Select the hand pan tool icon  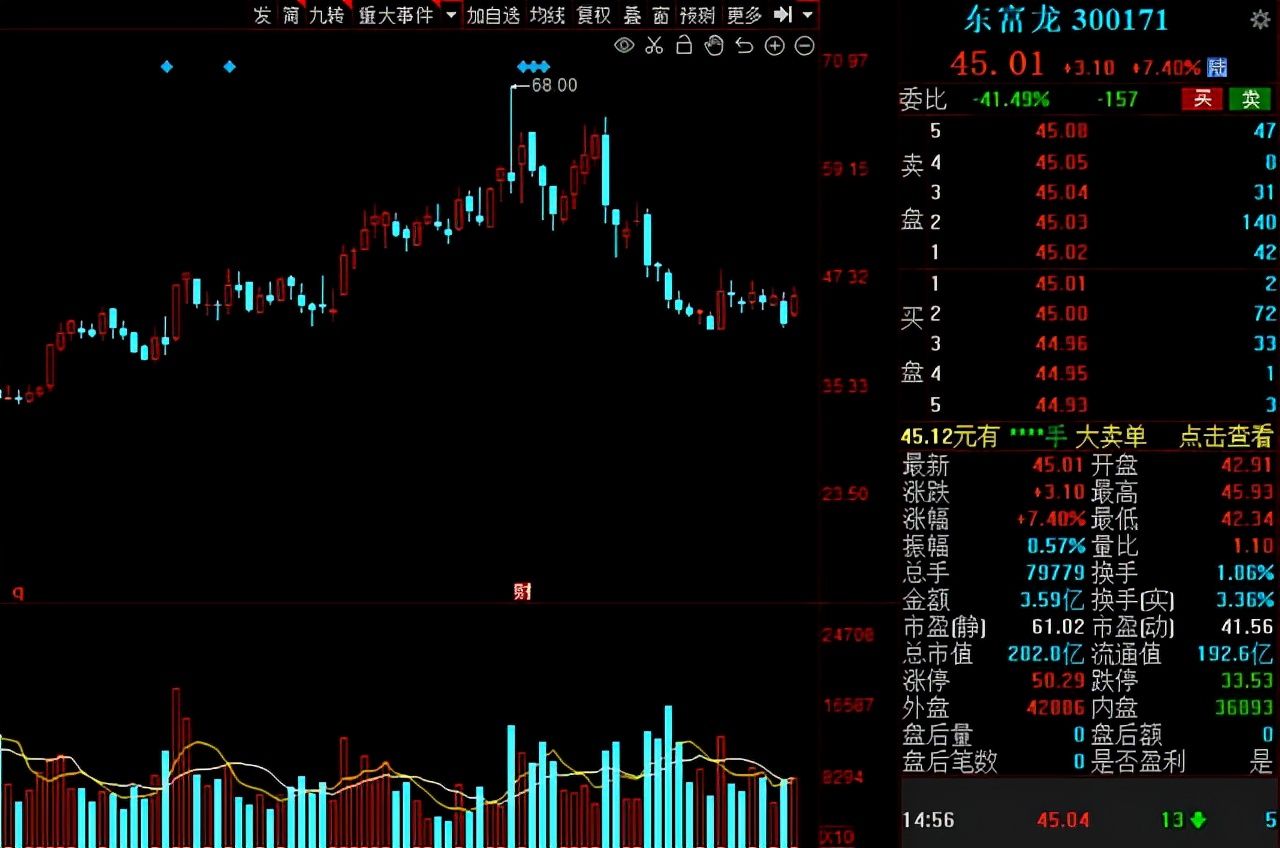click(714, 45)
